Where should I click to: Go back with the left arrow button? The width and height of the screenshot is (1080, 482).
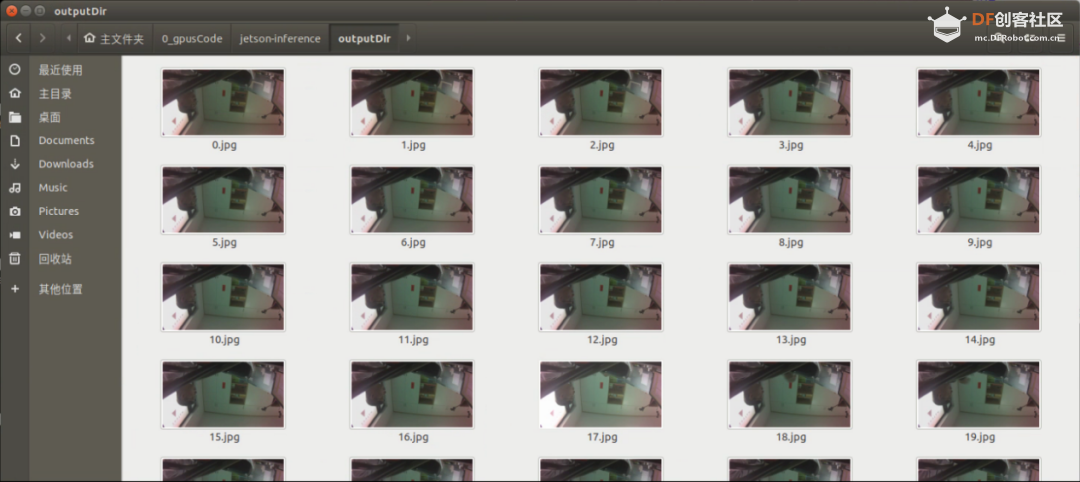click(x=19, y=38)
